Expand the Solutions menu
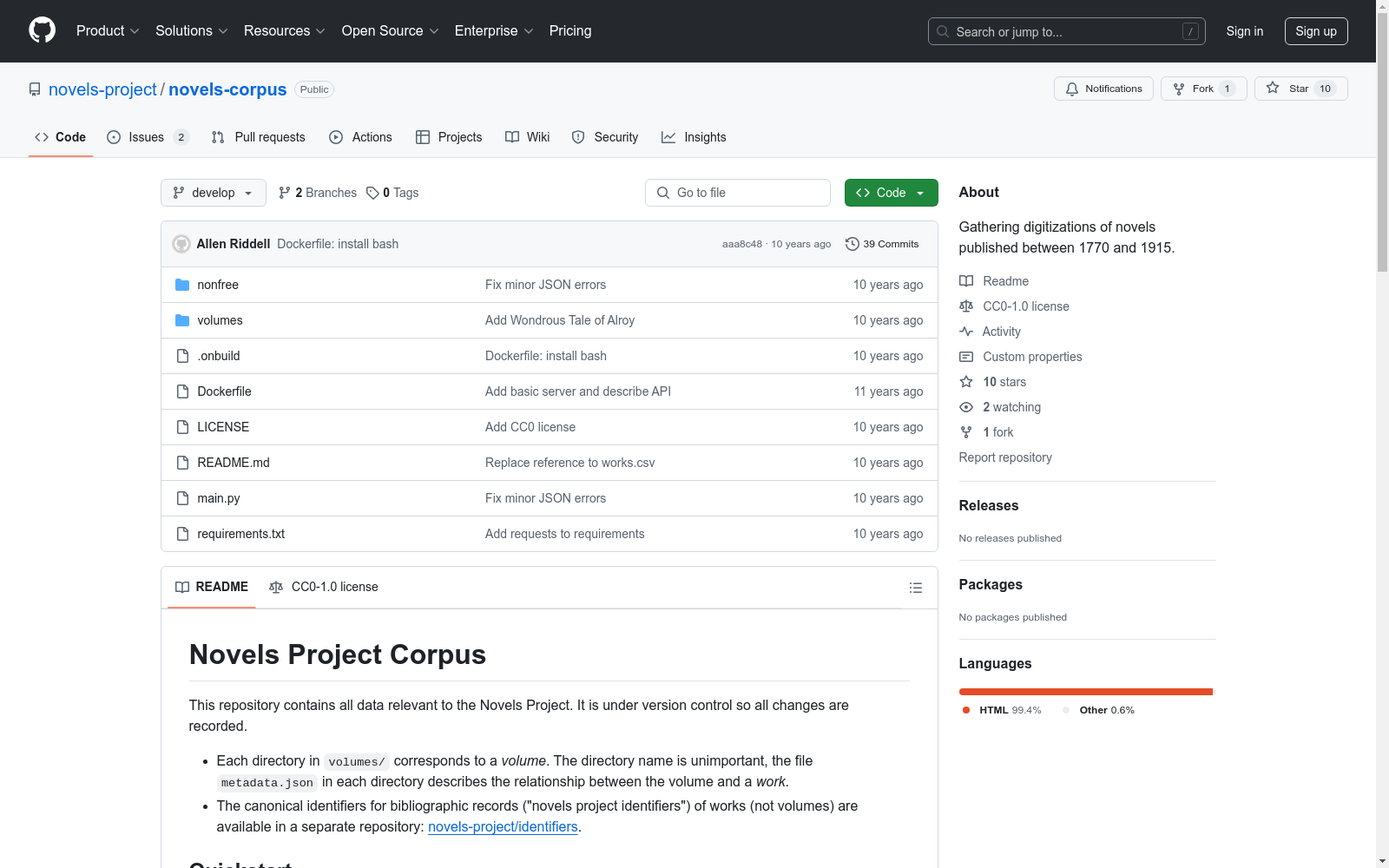The image size is (1389, 868). pos(192,31)
